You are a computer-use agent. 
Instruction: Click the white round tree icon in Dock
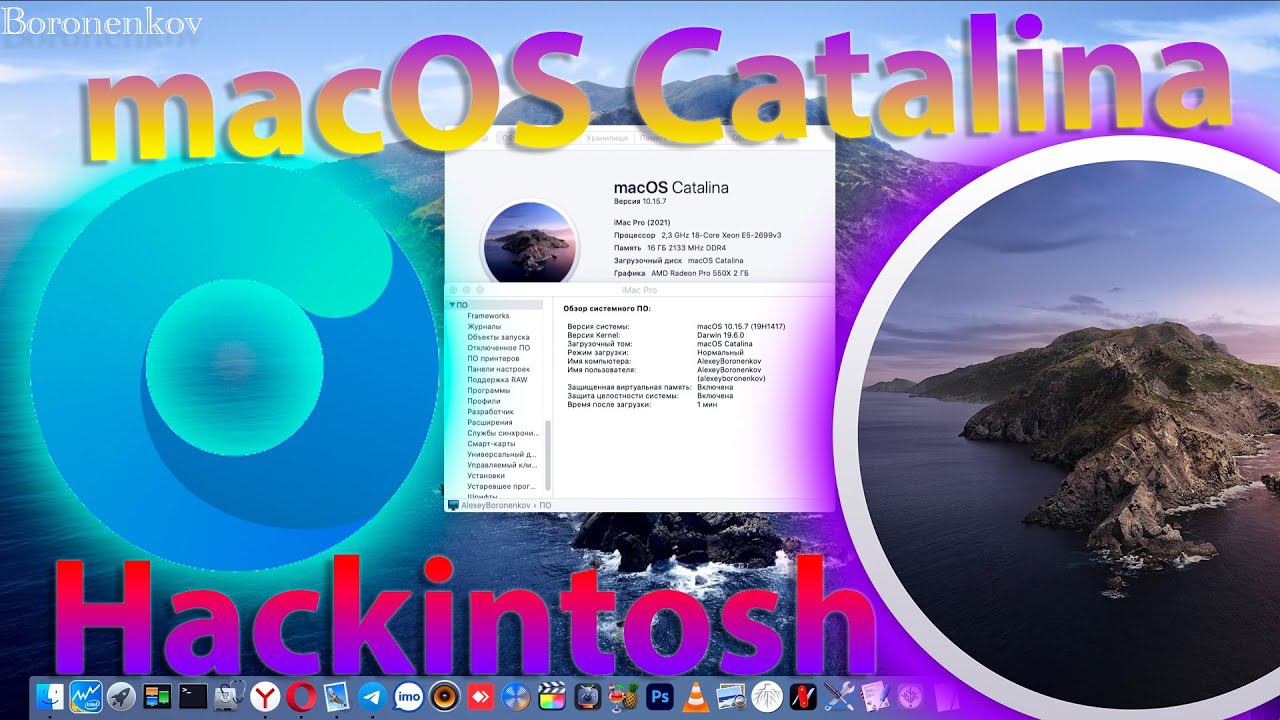click(x=768, y=697)
